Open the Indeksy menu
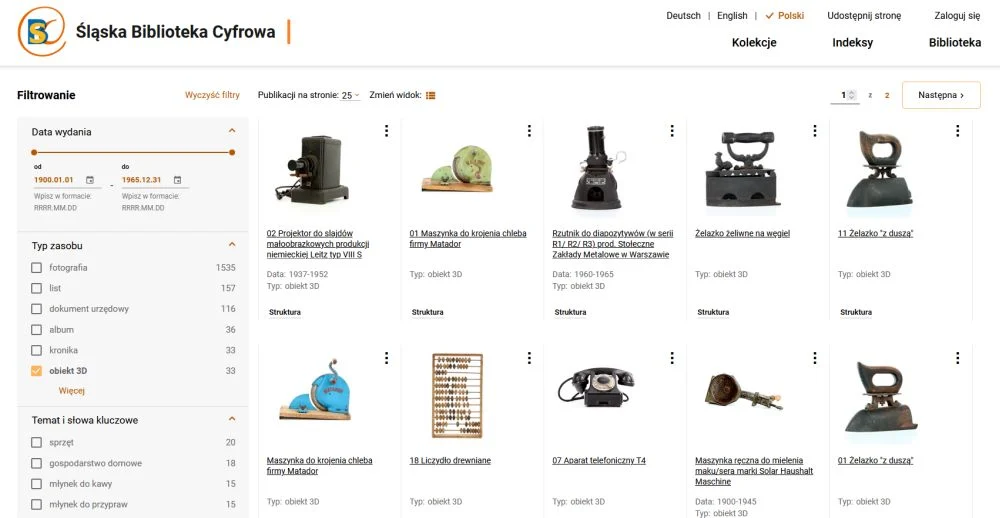 pos(853,43)
